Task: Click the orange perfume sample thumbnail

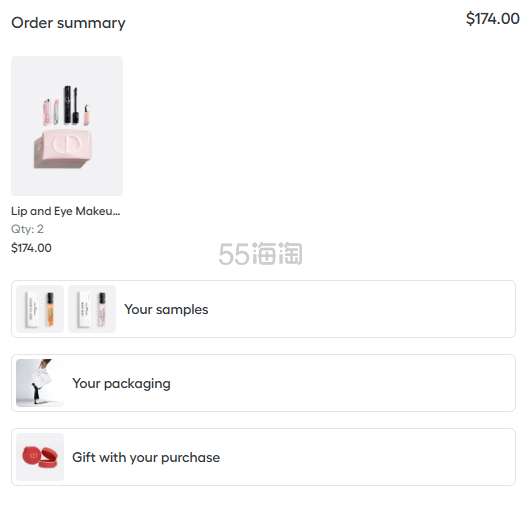Action: 40,309
